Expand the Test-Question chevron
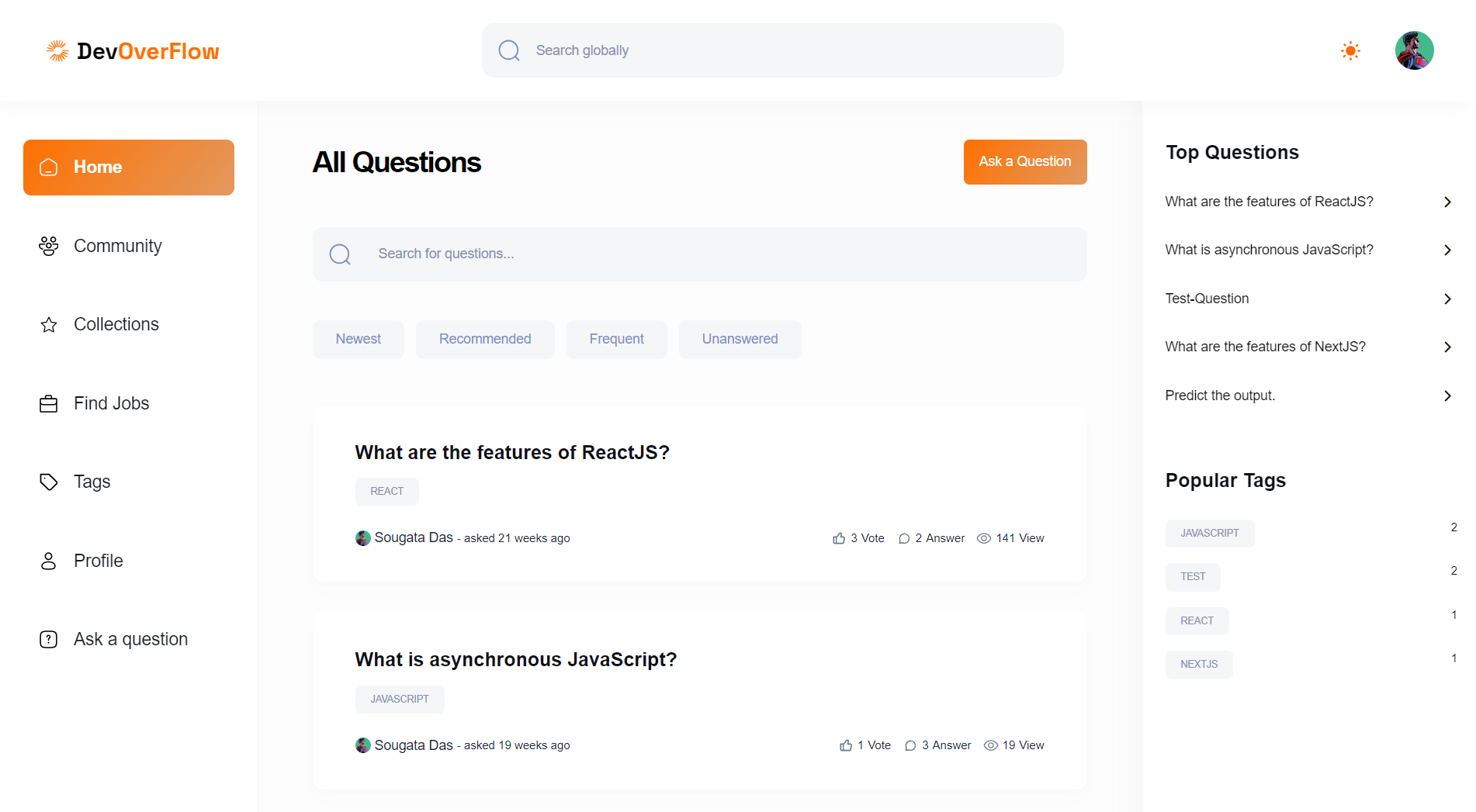 point(1447,299)
